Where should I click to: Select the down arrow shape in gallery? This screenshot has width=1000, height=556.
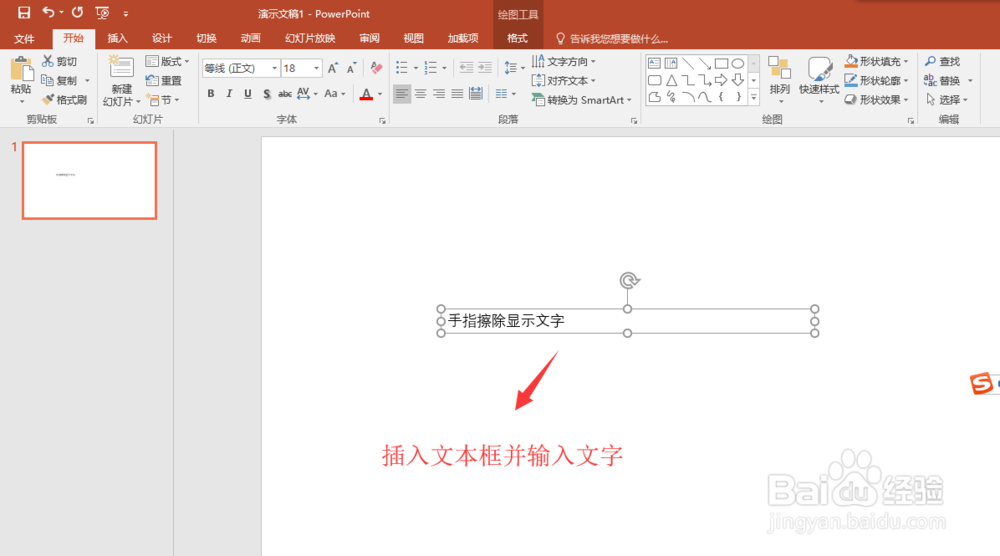[x=738, y=80]
